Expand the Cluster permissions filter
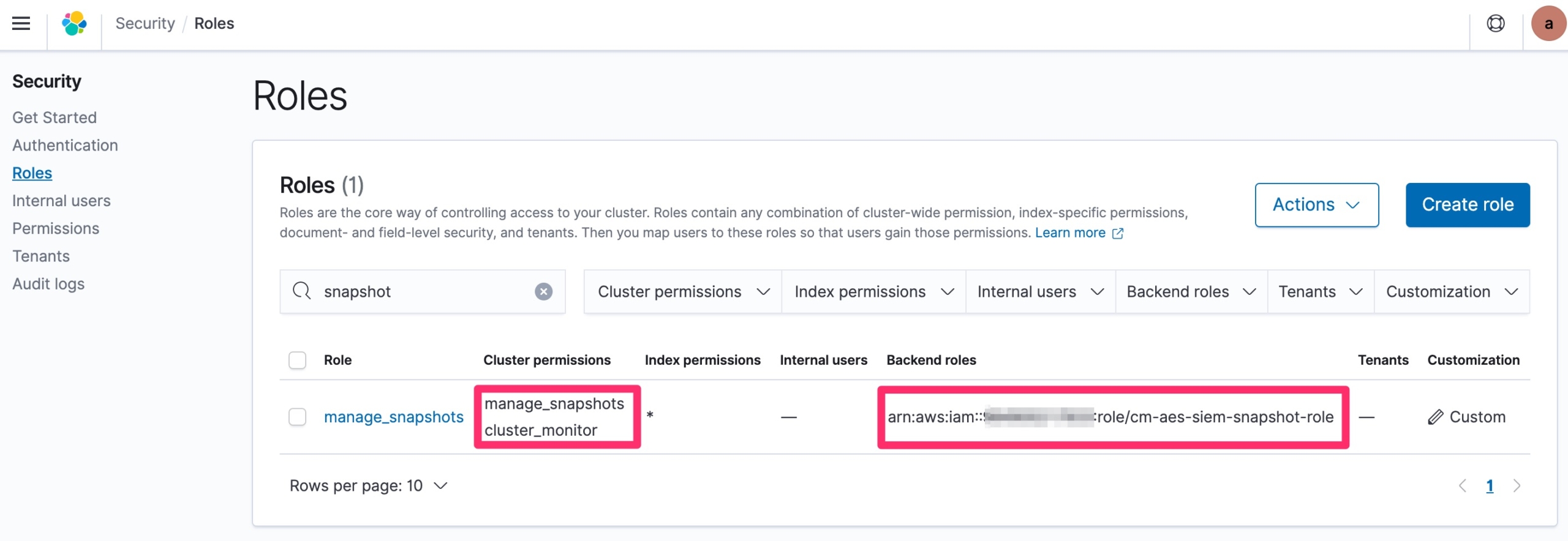Image resolution: width=1568 pixels, height=541 pixels. (683, 292)
